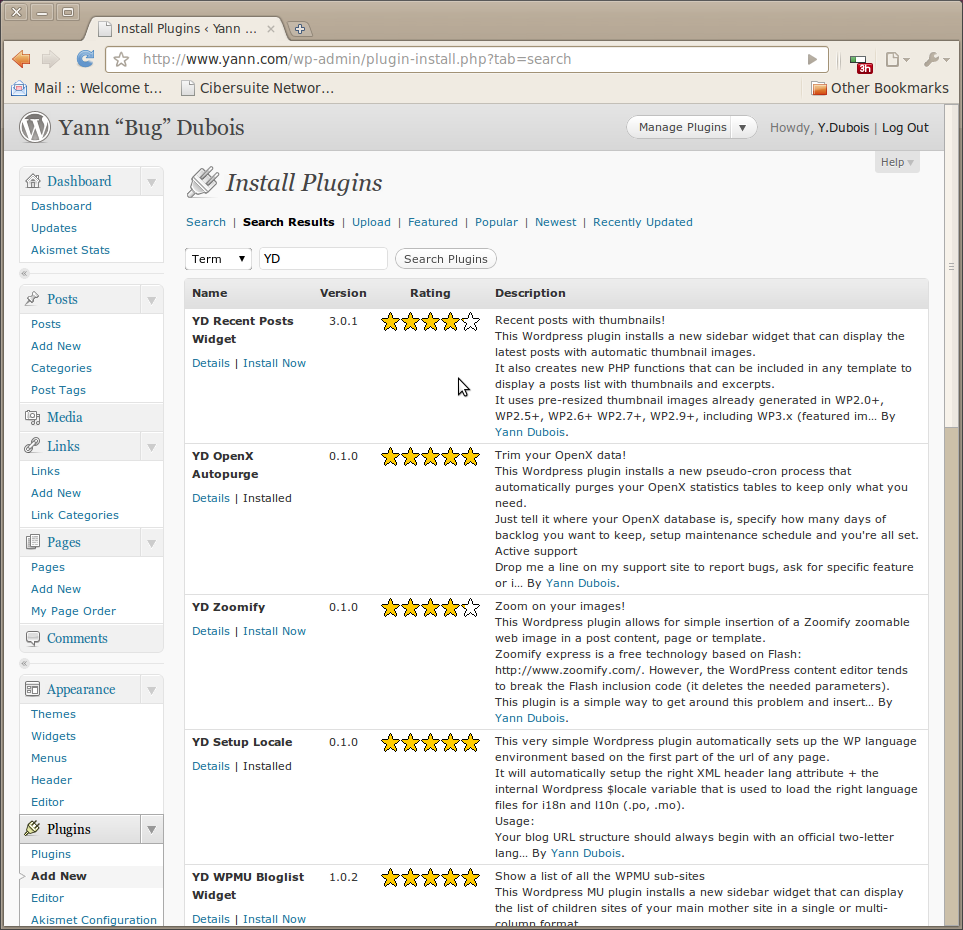
Task: Click the WordPress logo in the header
Action: (x=34, y=127)
